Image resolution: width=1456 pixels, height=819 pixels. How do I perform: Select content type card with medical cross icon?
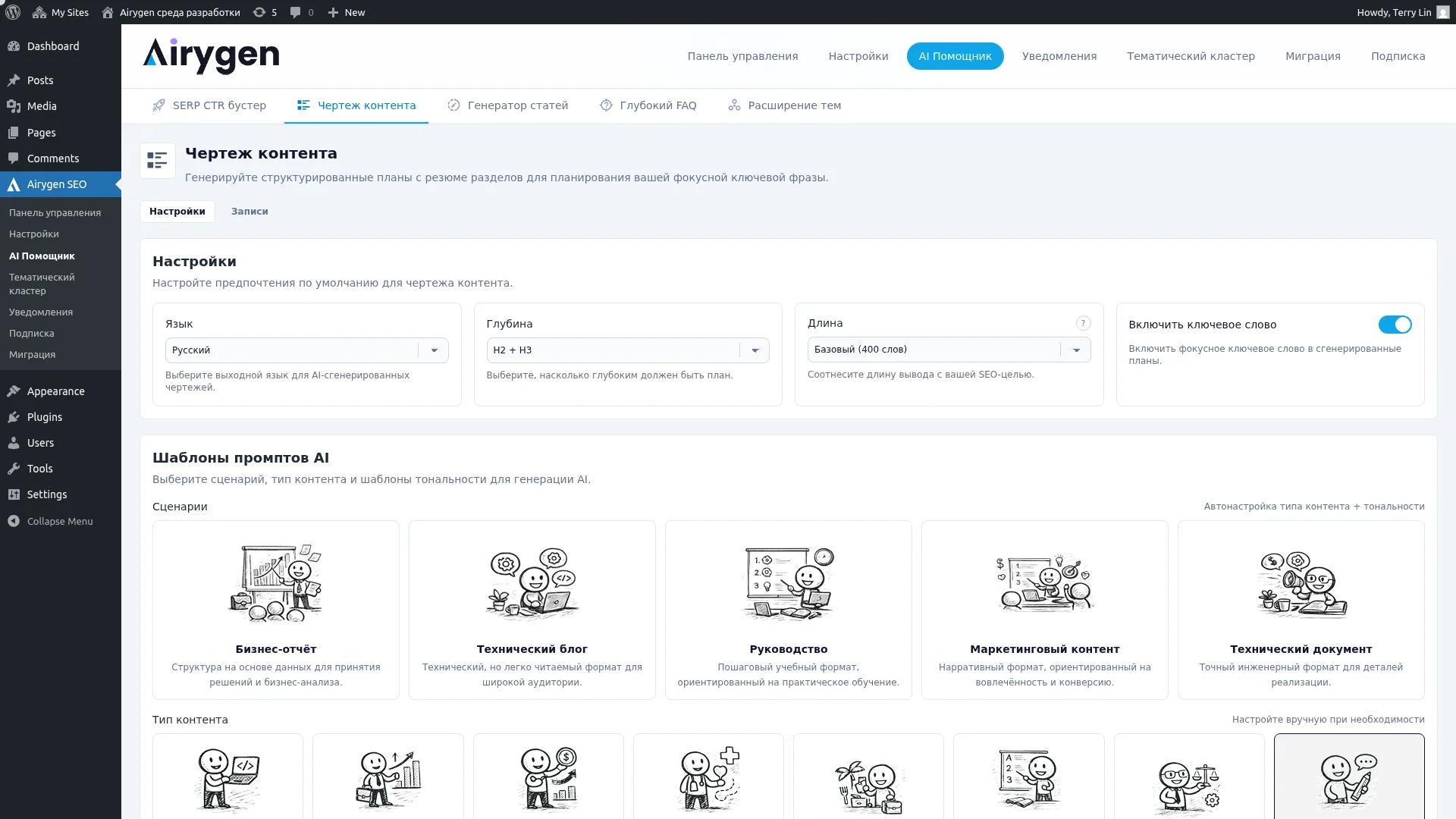point(708,777)
